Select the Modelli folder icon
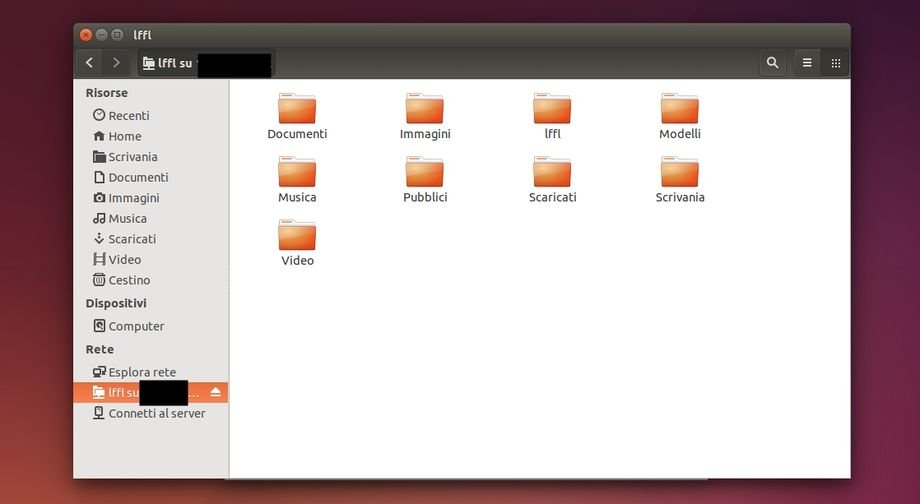This screenshot has width=920, height=504. [x=680, y=109]
